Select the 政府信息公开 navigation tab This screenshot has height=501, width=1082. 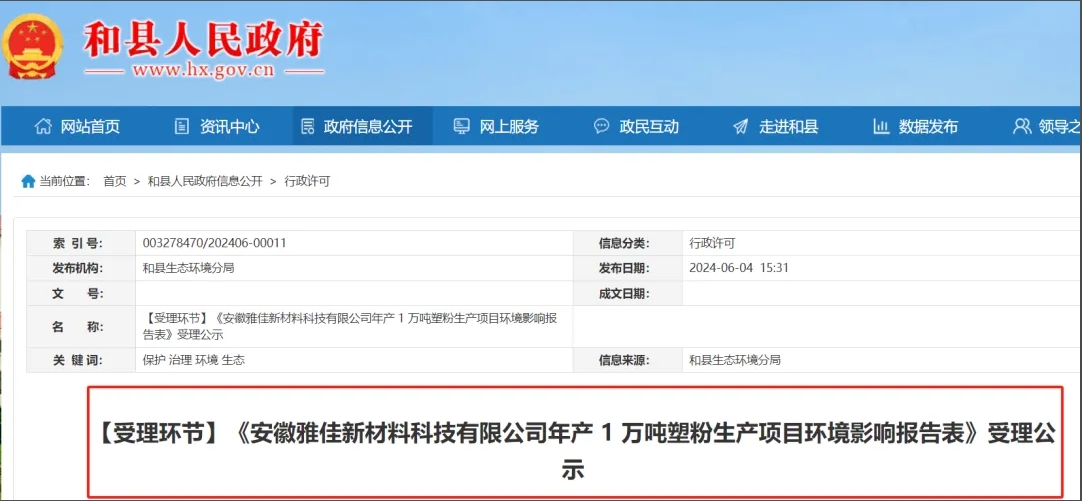[x=367, y=127]
